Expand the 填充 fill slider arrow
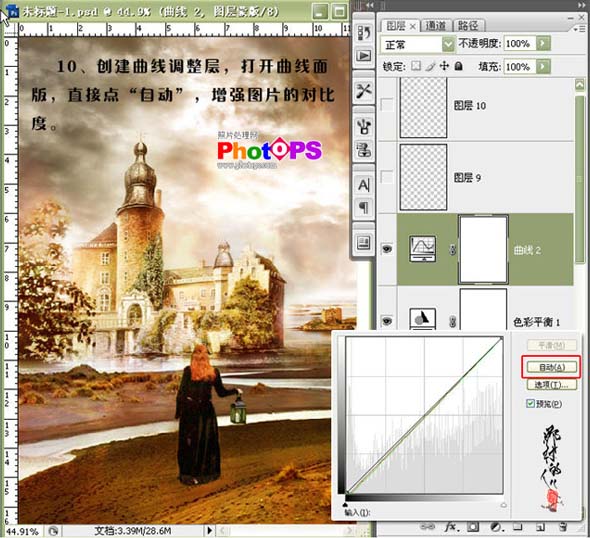 543,67
